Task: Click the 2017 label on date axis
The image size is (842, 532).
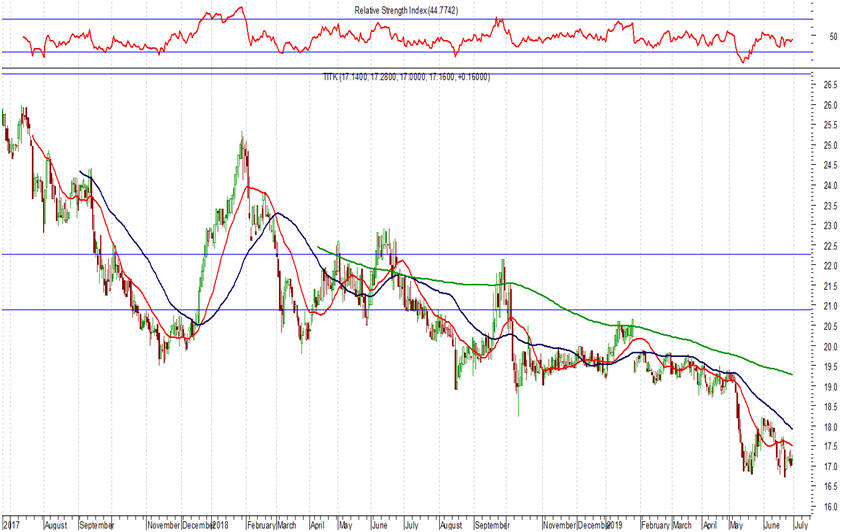Action: (x=14, y=523)
